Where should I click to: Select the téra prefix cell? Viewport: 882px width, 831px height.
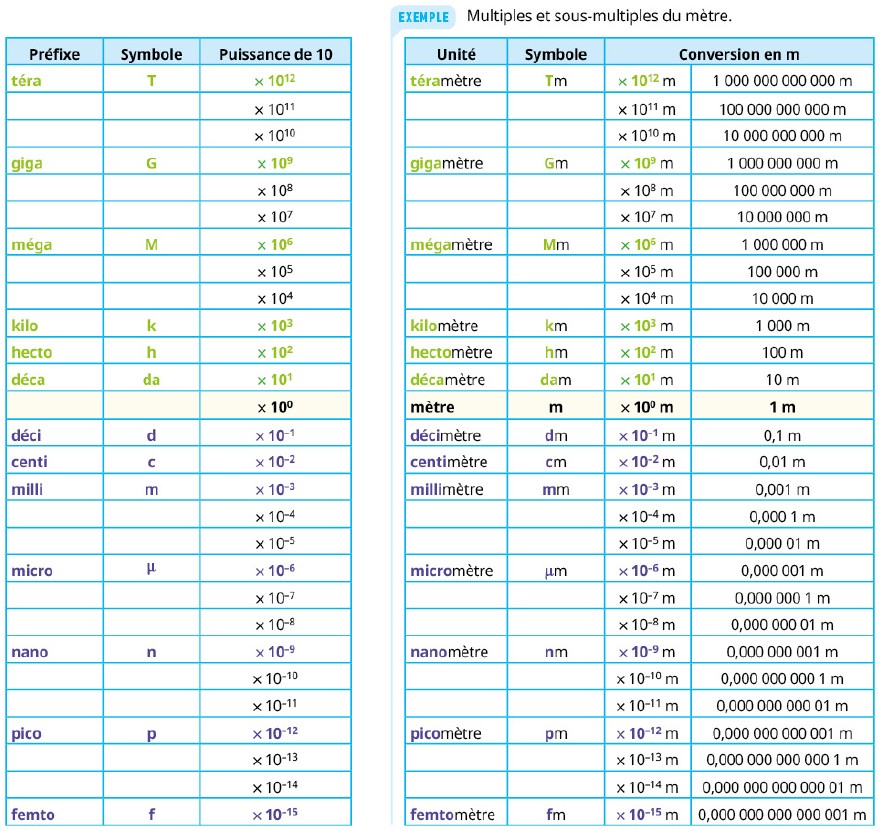(x=55, y=80)
